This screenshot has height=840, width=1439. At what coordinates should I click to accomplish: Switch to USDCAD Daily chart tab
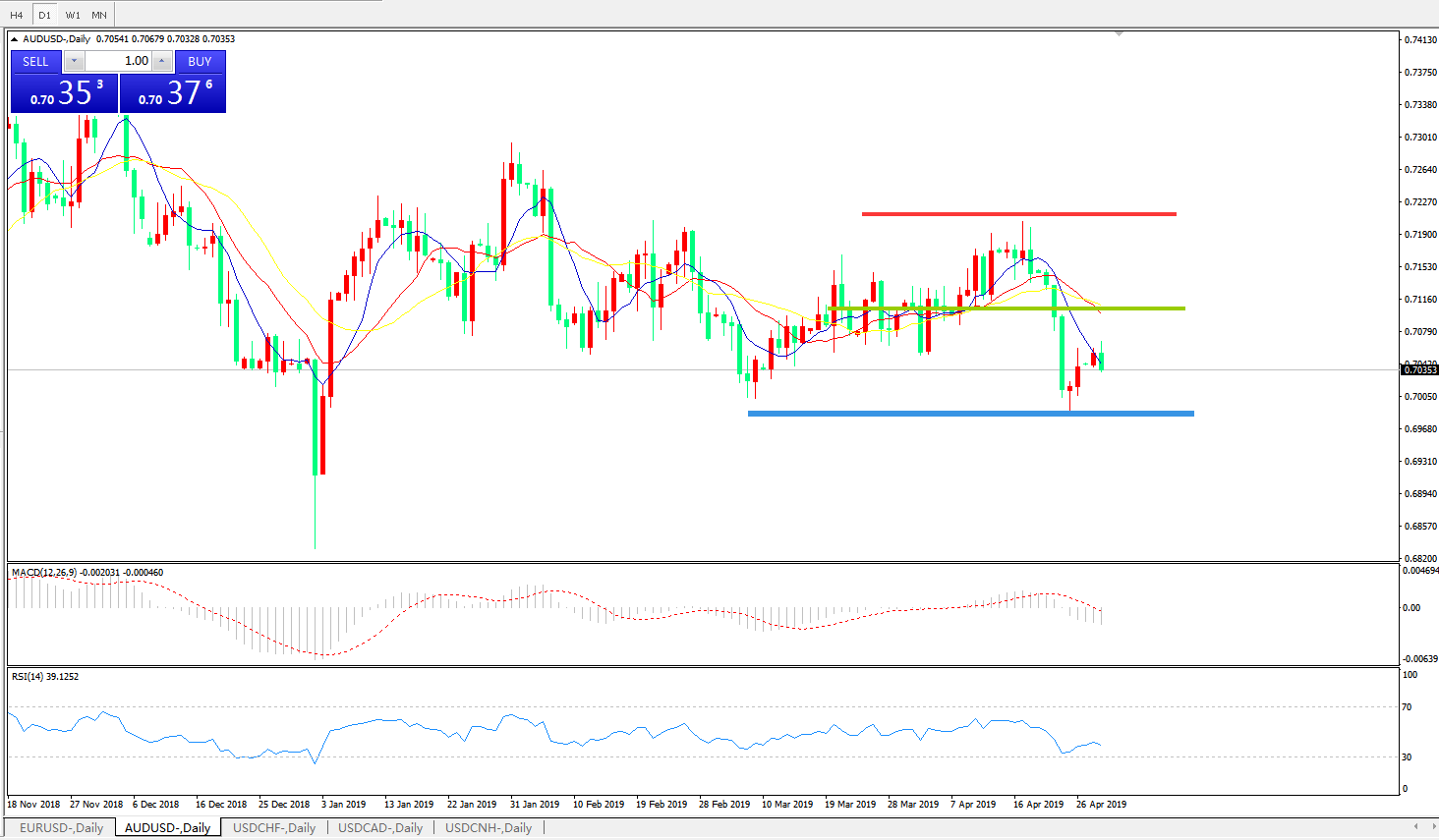380,828
